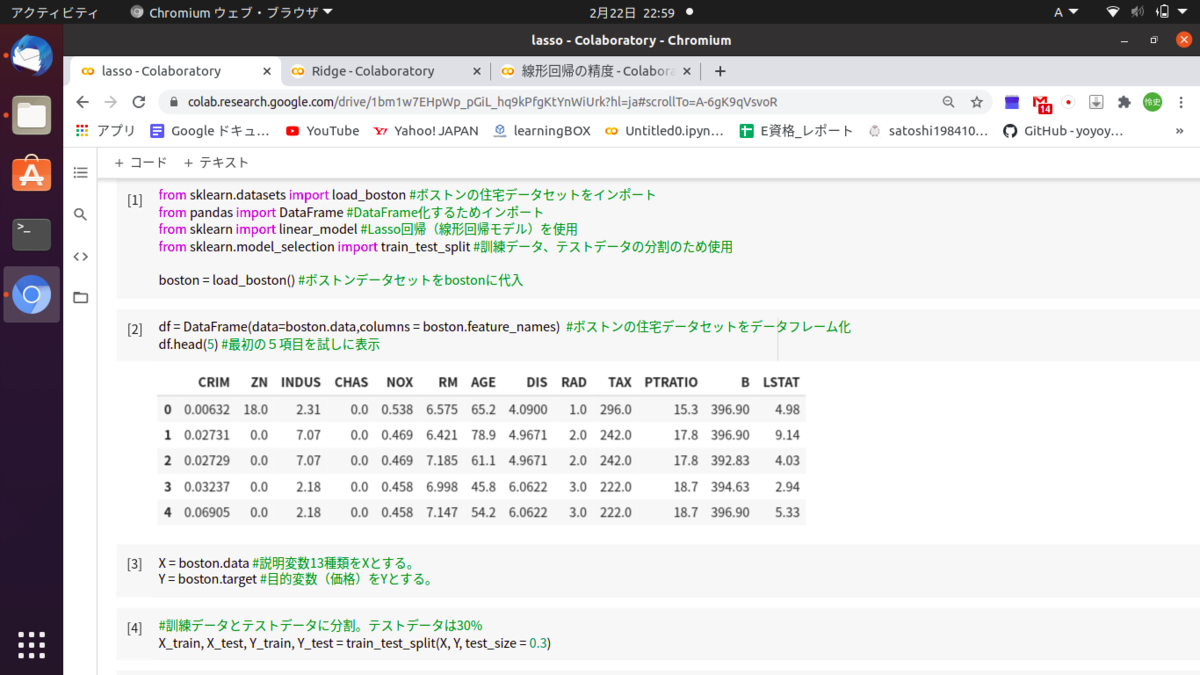
Task: Open the Google ドキュ... bookmark
Action: click(210, 131)
